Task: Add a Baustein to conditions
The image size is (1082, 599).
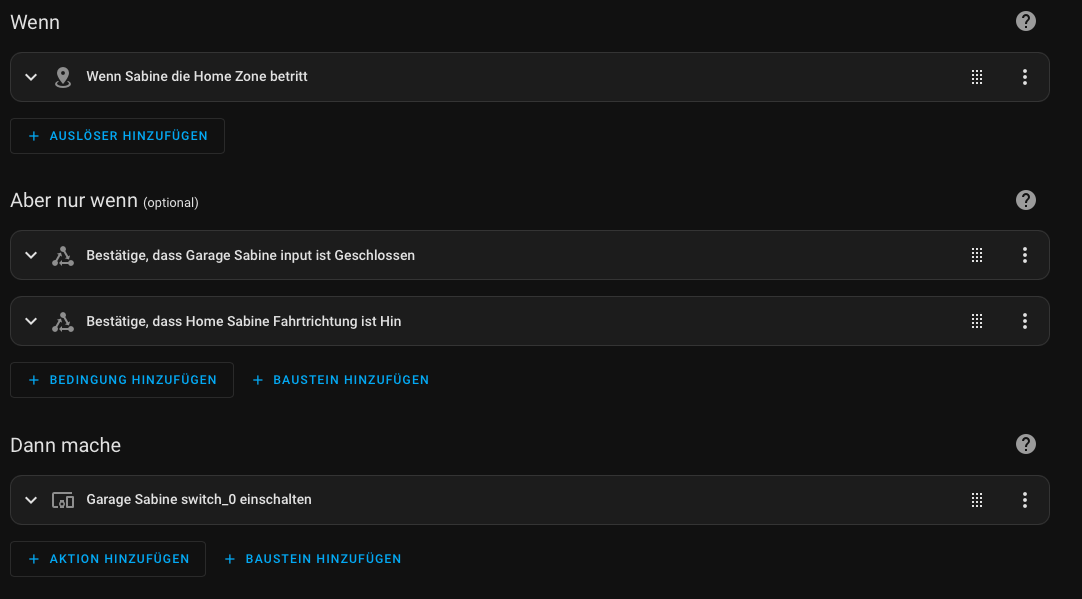Action: [341, 380]
